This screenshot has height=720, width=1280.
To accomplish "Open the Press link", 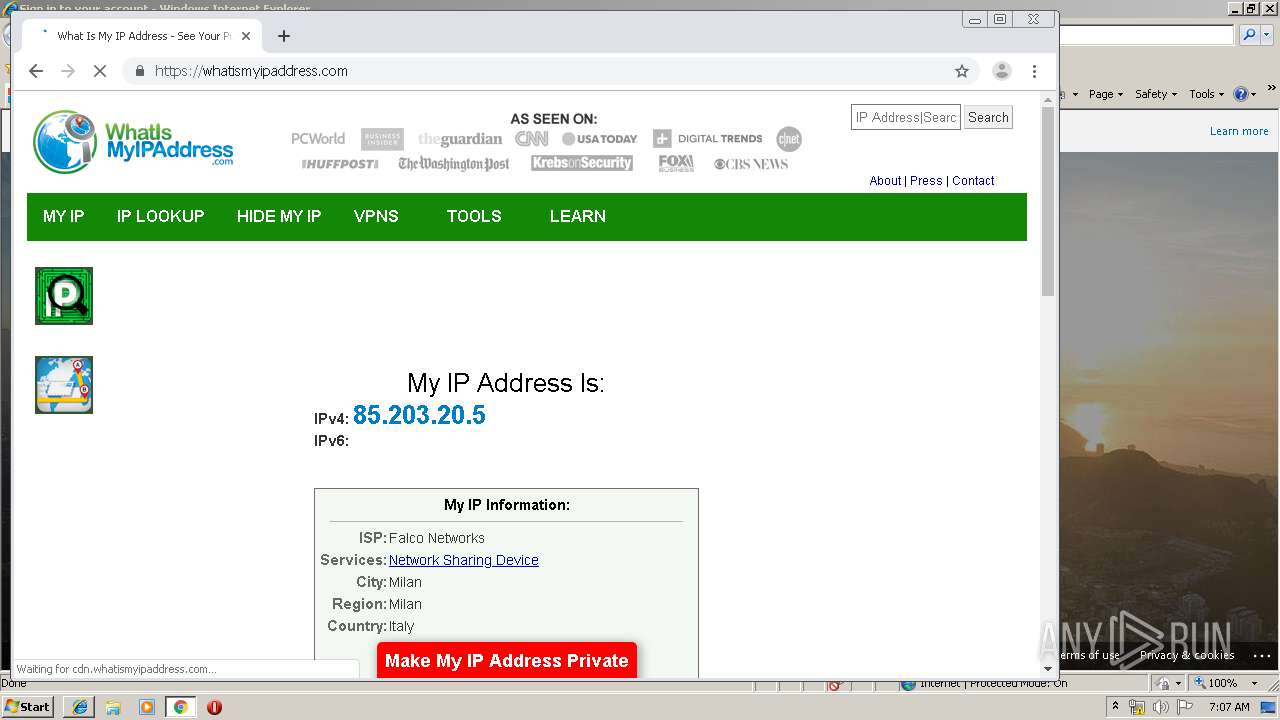I will (x=926, y=181).
